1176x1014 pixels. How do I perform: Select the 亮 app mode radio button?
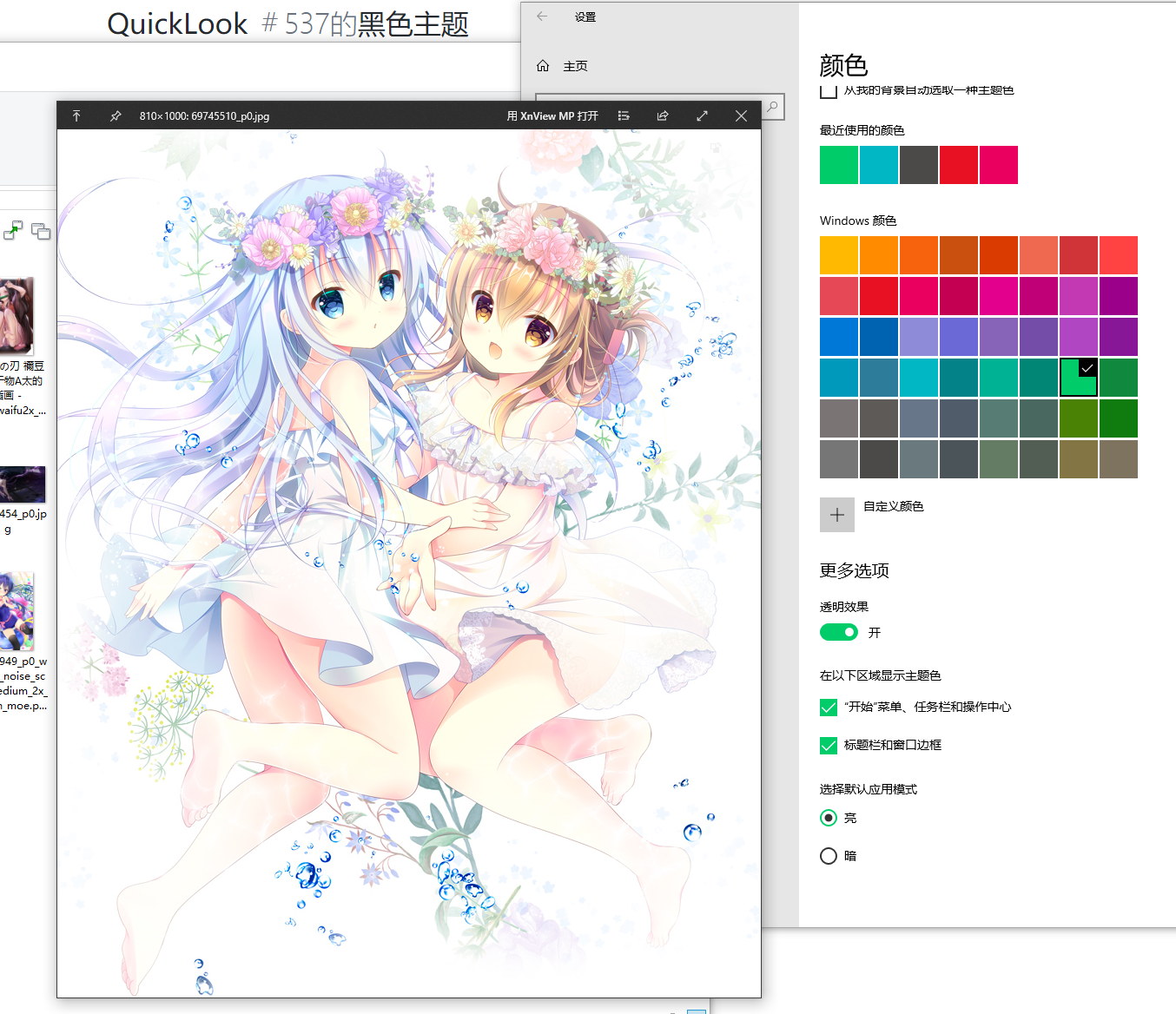829,818
